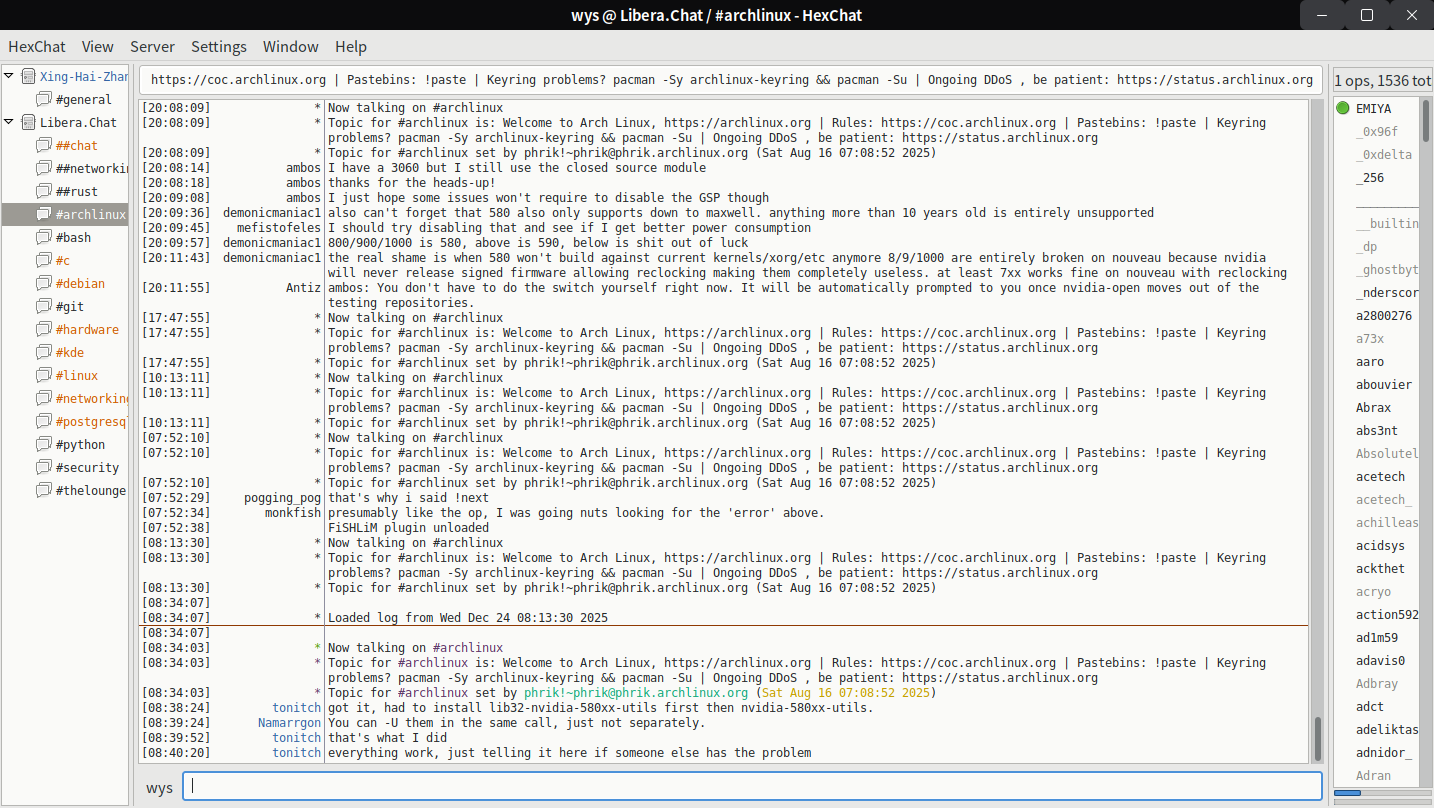Collapse the Xing-Hai-Zhan server tree
Screen dimensions: 1434x808
pyautogui.click(x=10, y=76)
